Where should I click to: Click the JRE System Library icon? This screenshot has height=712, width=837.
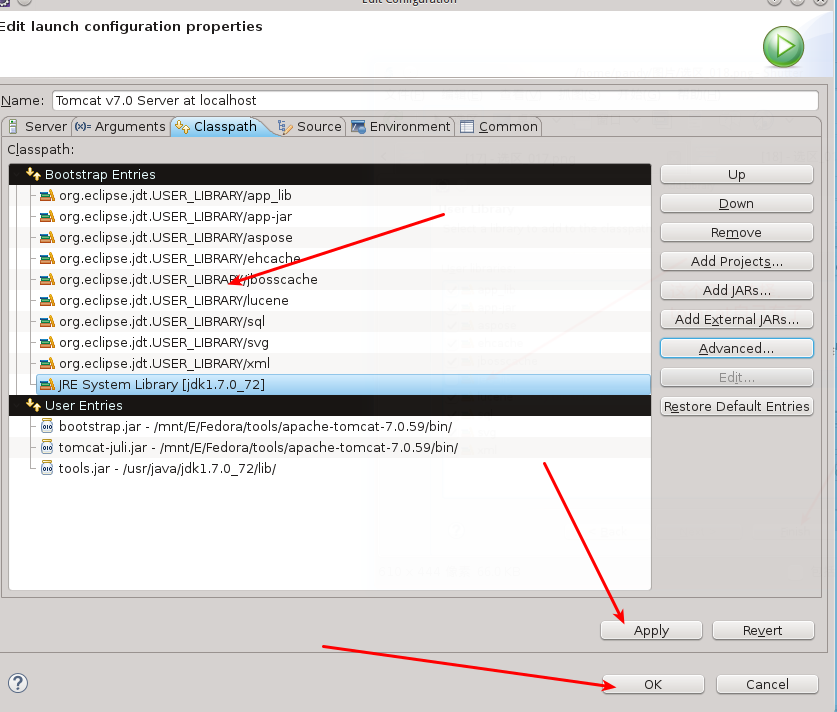point(48,385)
